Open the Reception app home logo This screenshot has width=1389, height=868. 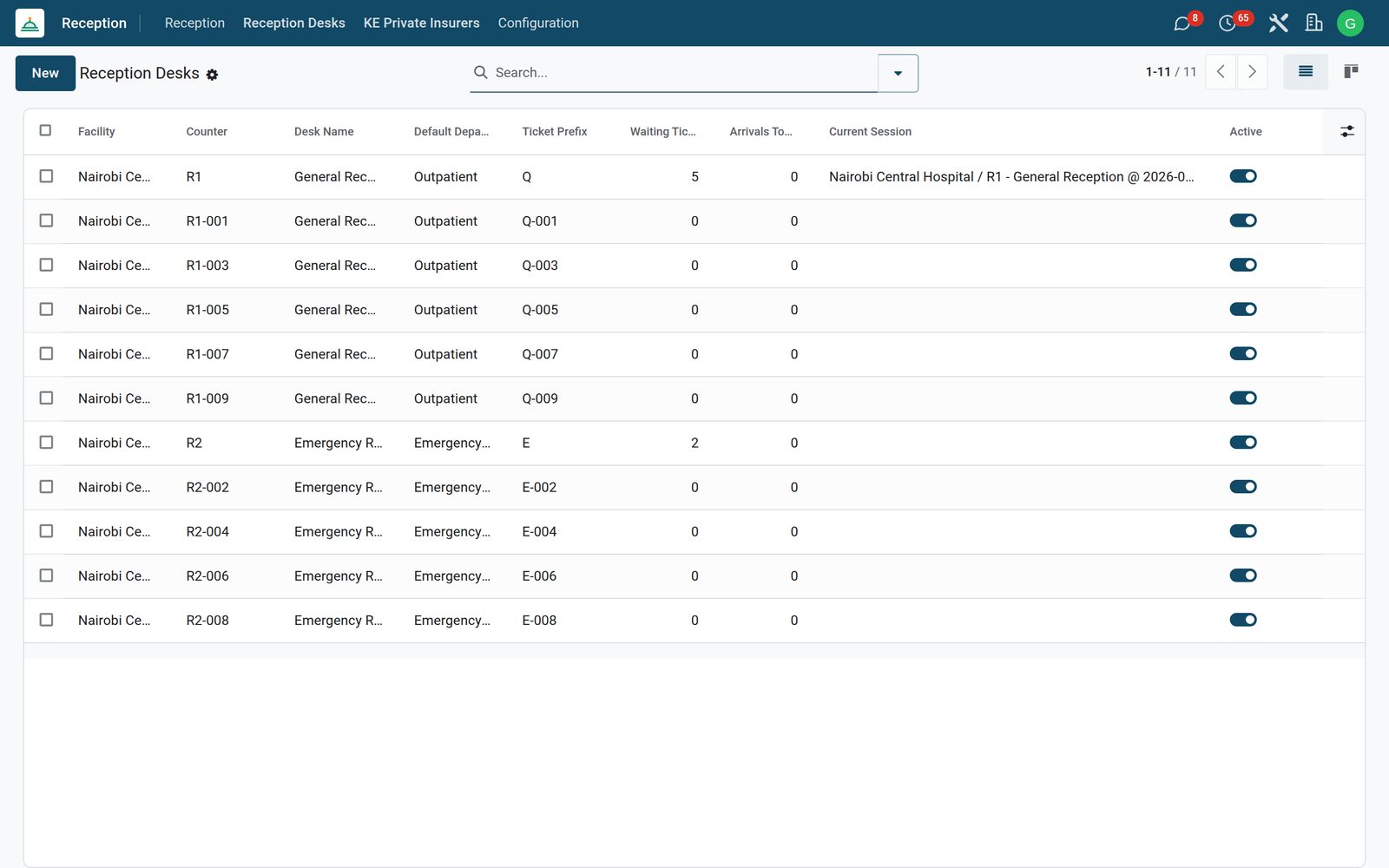pos(30,23)
